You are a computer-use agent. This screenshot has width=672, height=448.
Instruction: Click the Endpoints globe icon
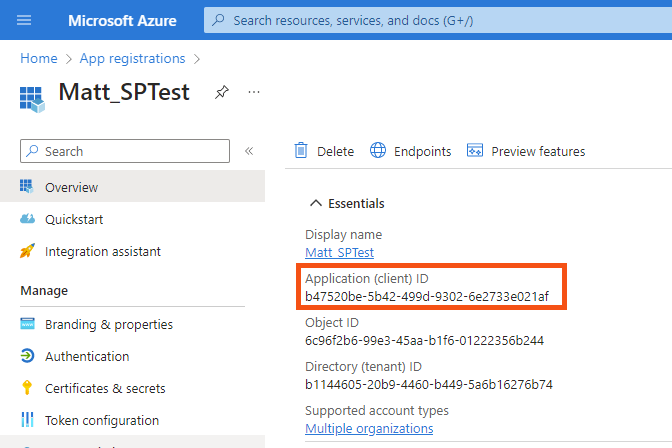[378, 151]
